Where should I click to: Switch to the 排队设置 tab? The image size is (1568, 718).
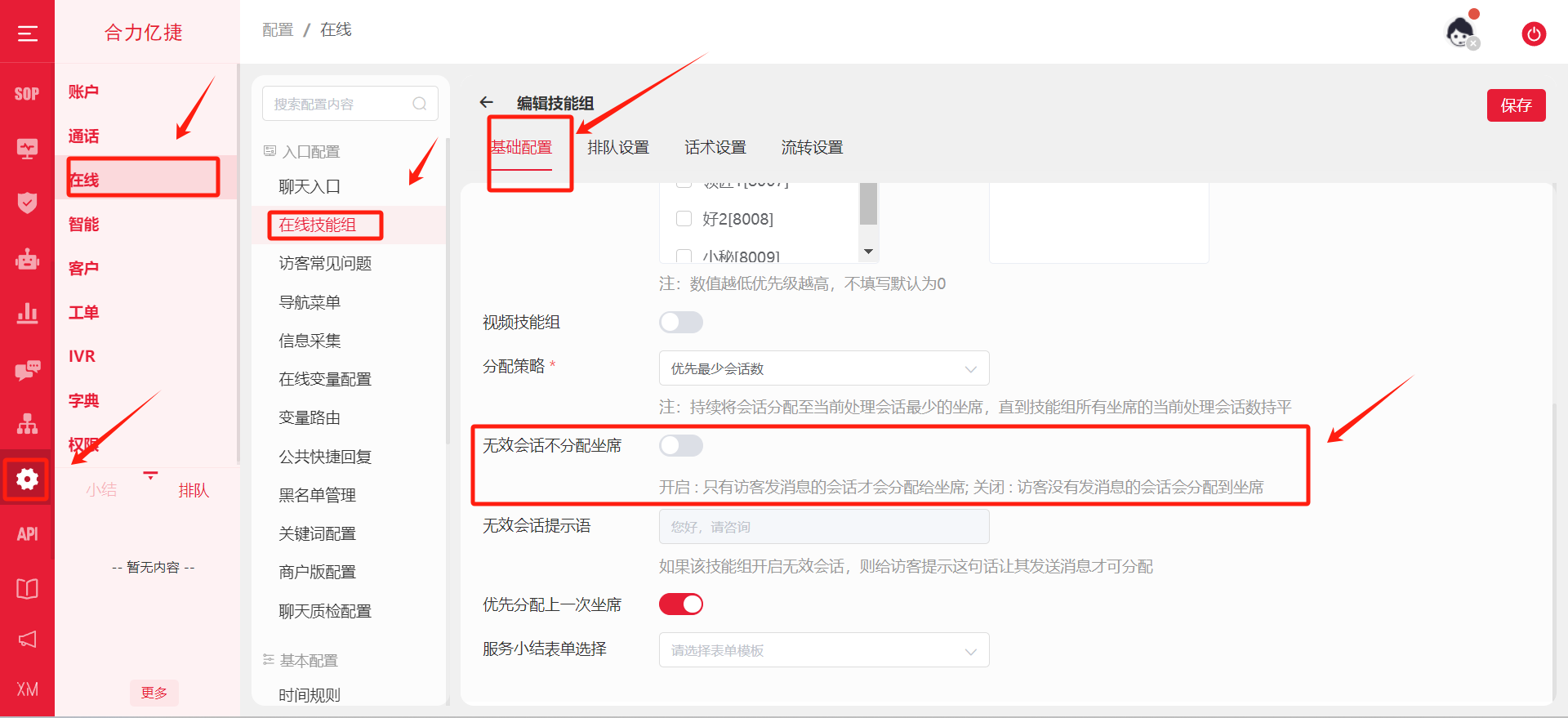point(618,147)
